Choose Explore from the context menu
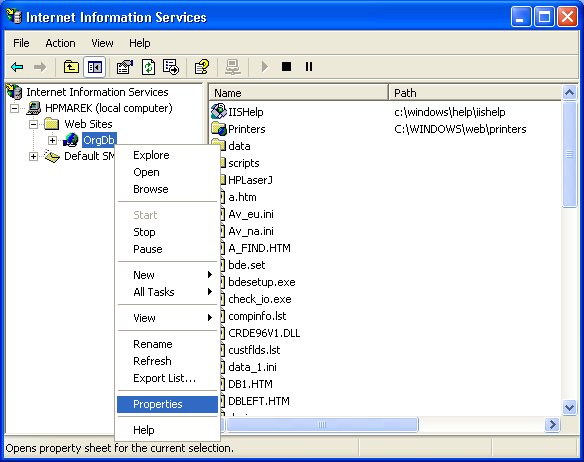Viewport: 584px width, 462px height. coord(168,155)
